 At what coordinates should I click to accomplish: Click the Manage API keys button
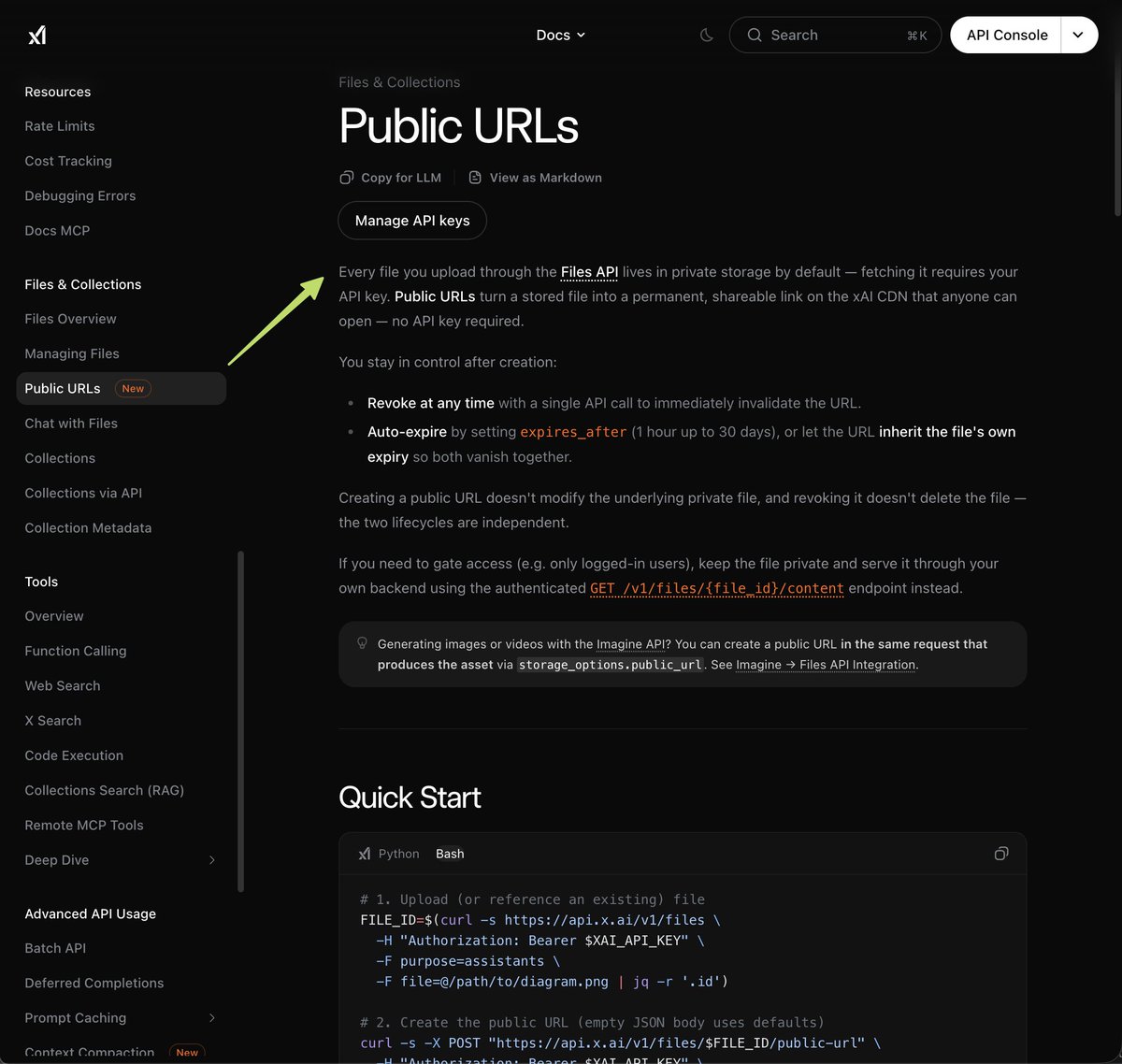[412, 221]
